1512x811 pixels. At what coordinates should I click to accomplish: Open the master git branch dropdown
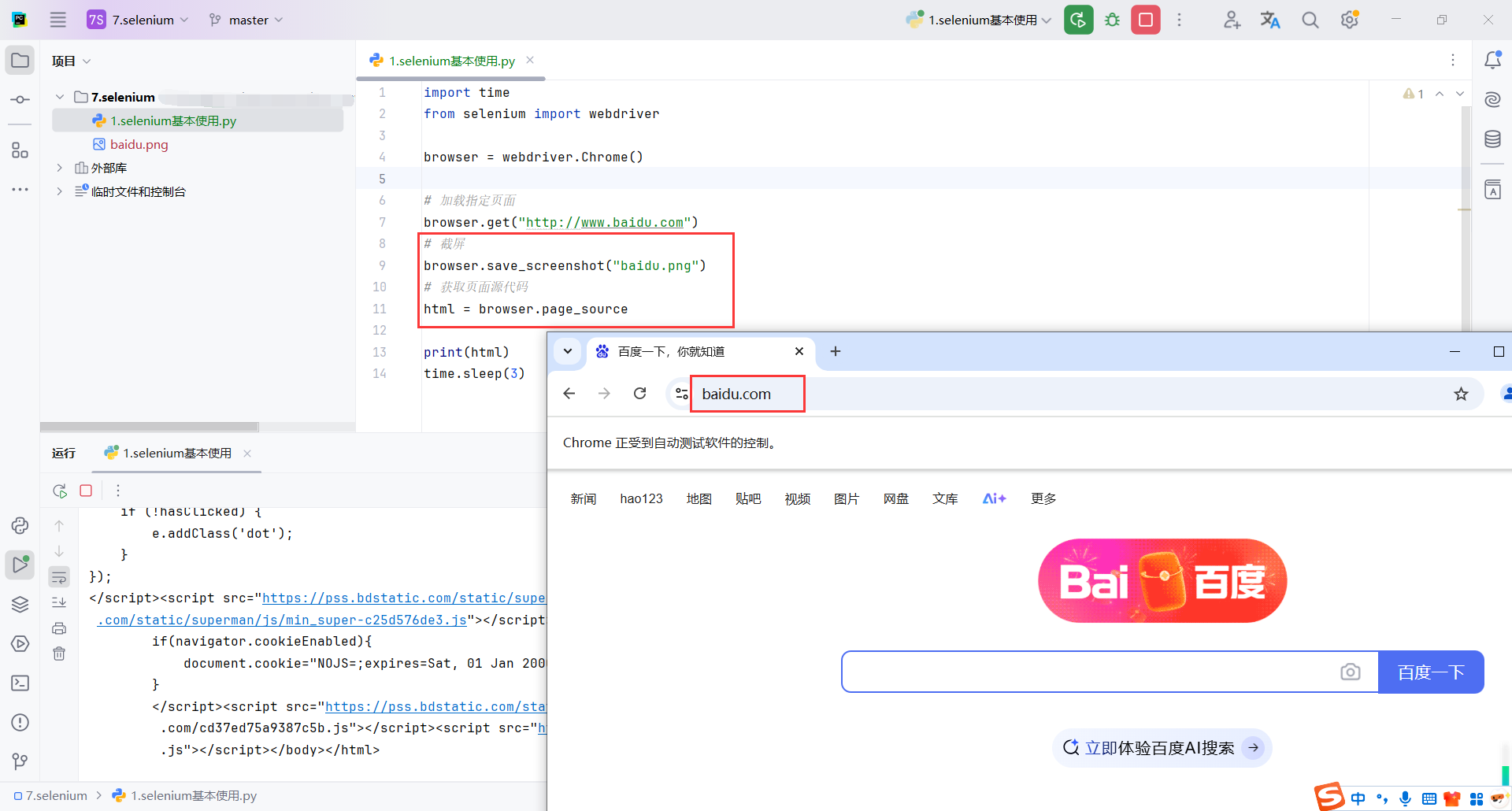pyautogui.click(x=246, y=20)
